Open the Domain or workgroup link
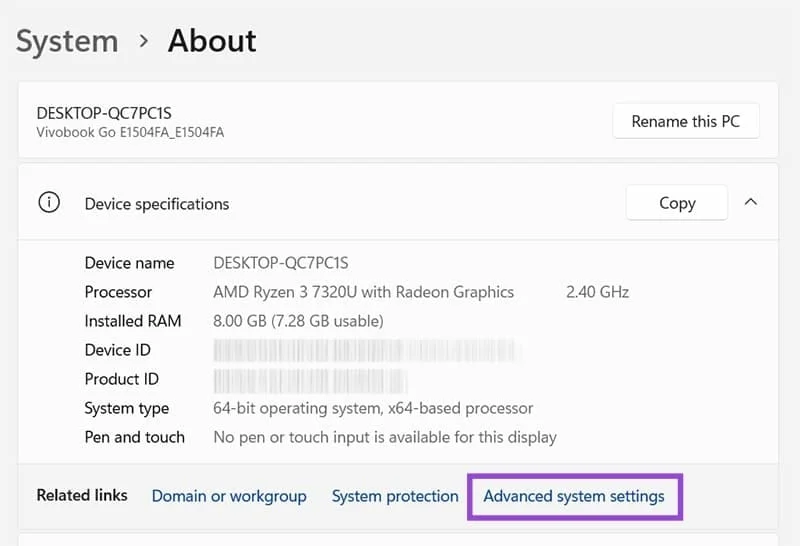Viewport: 800px width, 546px height. [x=229, y=496]
